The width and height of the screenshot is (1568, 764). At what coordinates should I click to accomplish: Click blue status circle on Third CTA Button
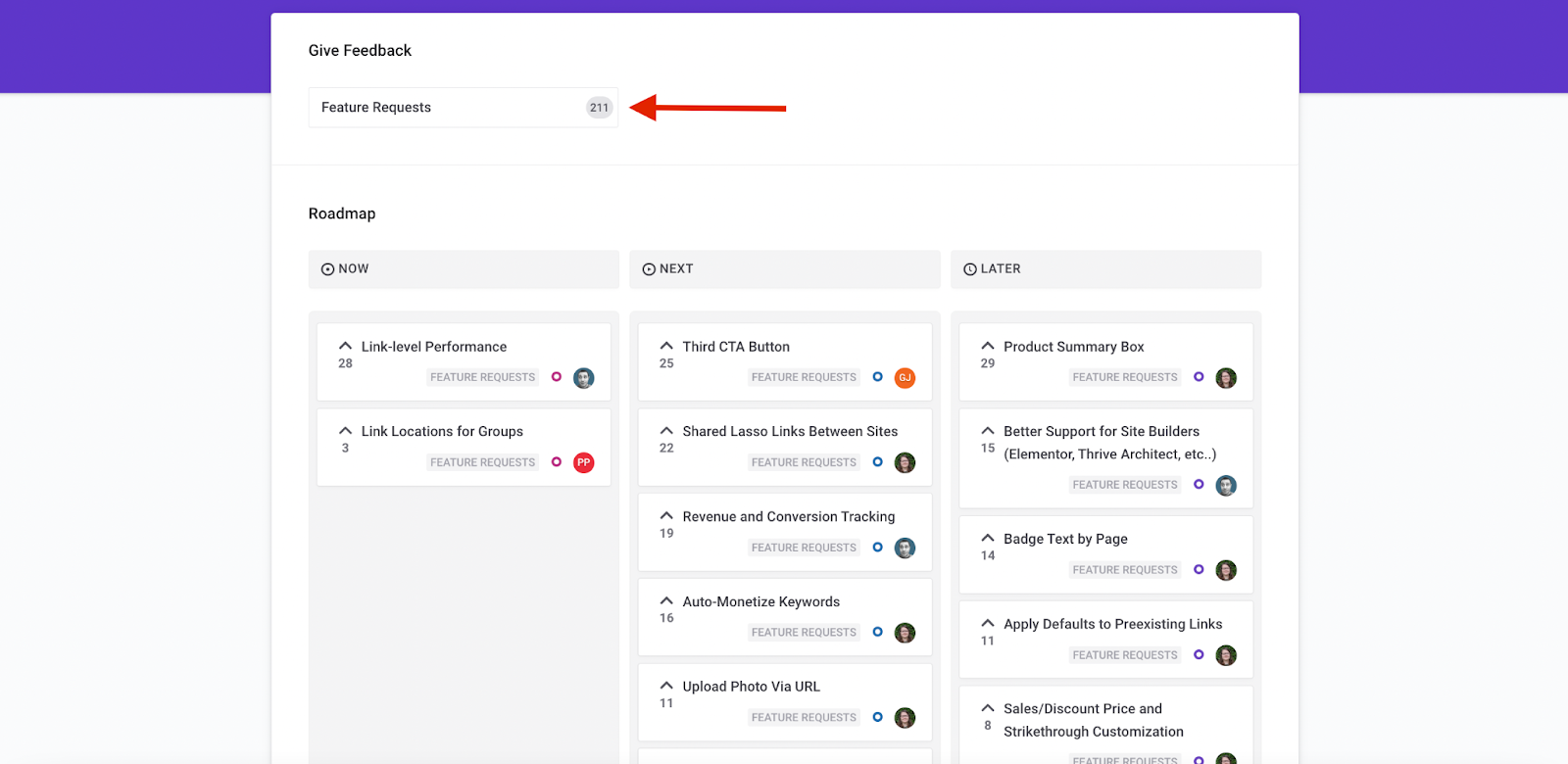877,377
